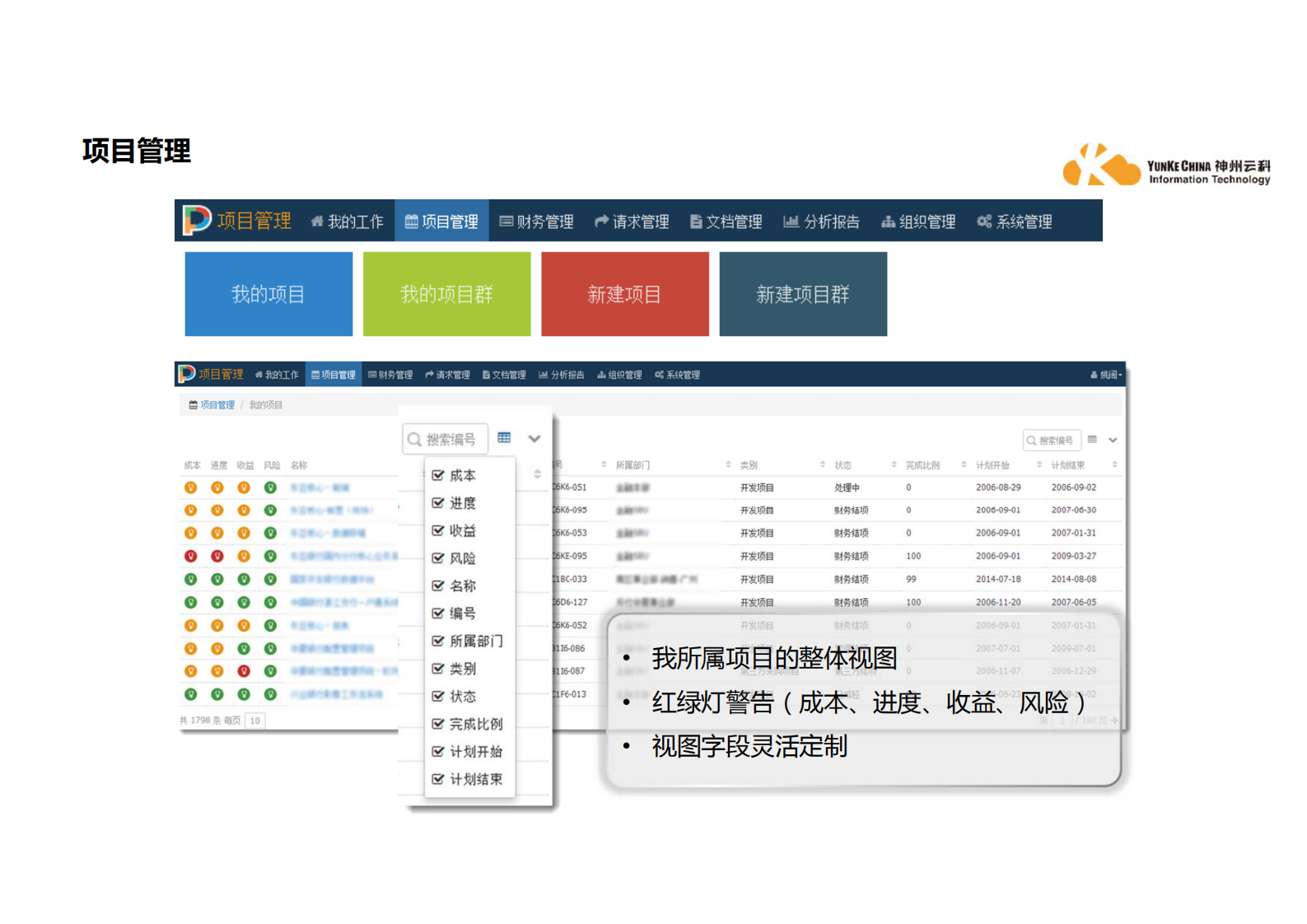Toggle the 编号 column checkbox
1307x924 pixels.
pos(438,613)
